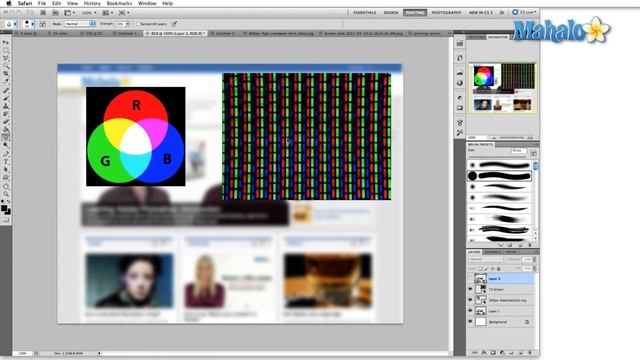Click the lock all padlock icon in Layers

click(498, 269)
